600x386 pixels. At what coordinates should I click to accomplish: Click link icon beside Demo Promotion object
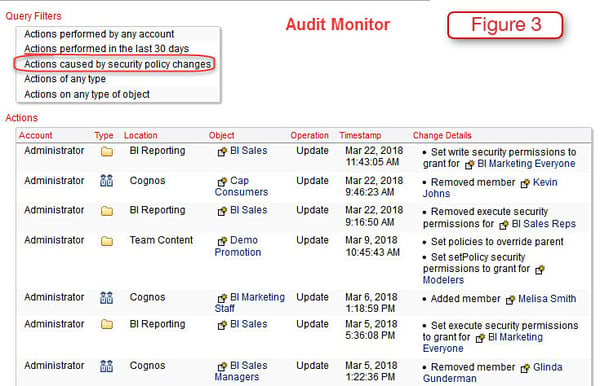click(x=222, y=241)
